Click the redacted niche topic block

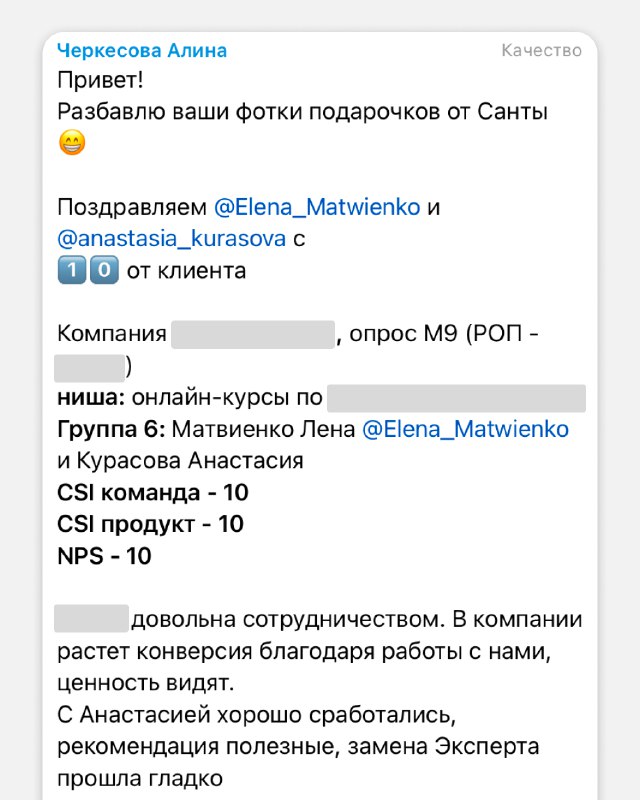tap(456, 398)
